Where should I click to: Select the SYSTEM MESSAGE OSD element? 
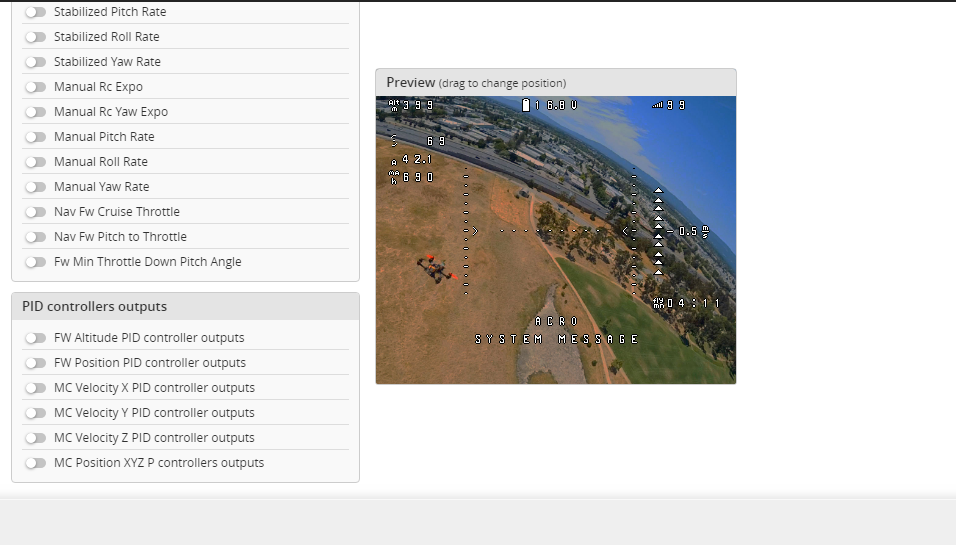click(556, 340)
